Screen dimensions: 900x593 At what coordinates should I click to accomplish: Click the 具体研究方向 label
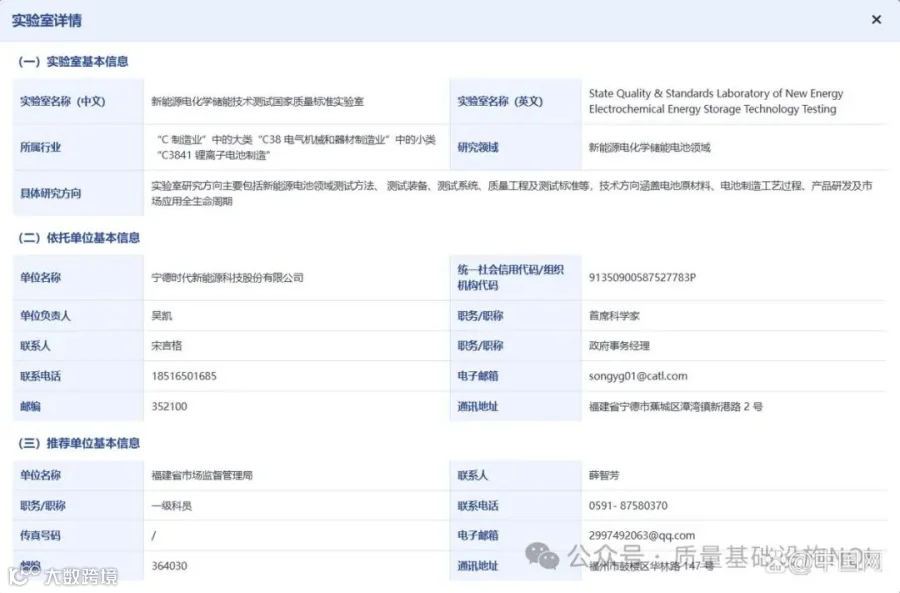click(51, 193)
